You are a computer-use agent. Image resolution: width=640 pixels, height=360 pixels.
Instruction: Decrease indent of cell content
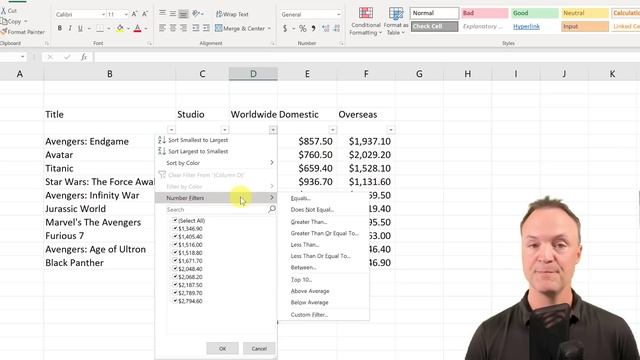pyautogui.click(x=196, y=28)
